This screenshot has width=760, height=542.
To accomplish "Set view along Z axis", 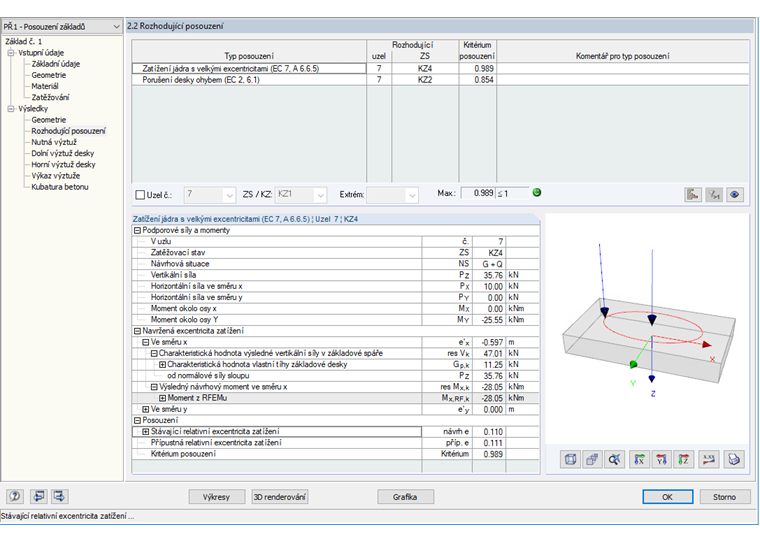I will pyautogui.click(x=683, y=459).
